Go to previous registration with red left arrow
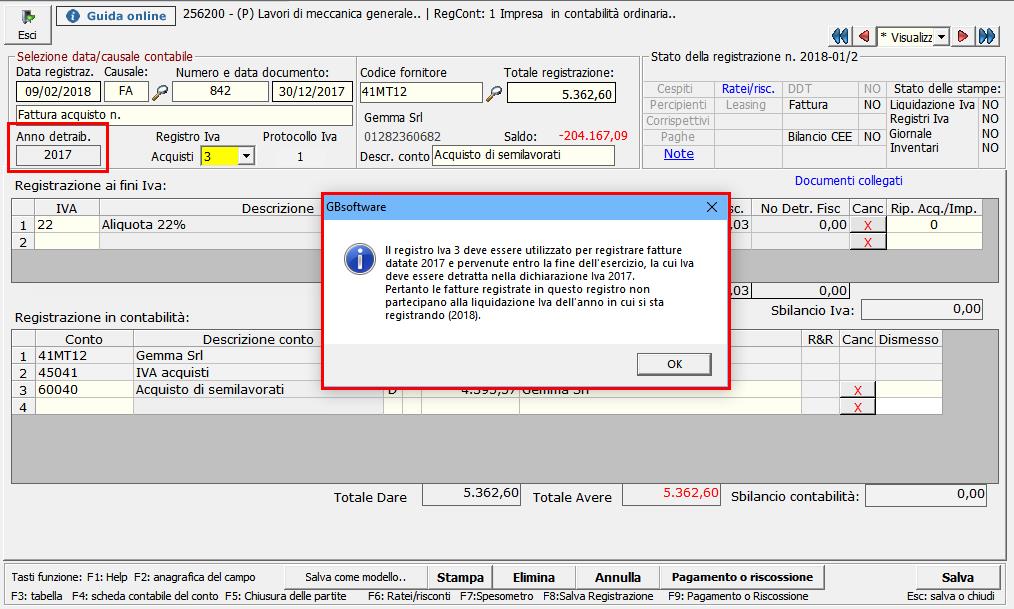The height and width of the screenshot is (609, 1014). (x=864, y=35)
